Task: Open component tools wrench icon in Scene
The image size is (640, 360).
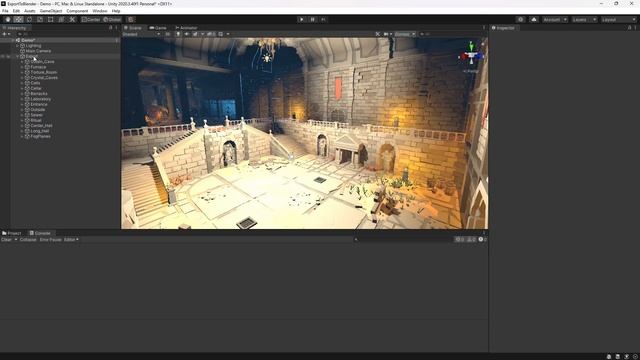Action: click(378, 34)
